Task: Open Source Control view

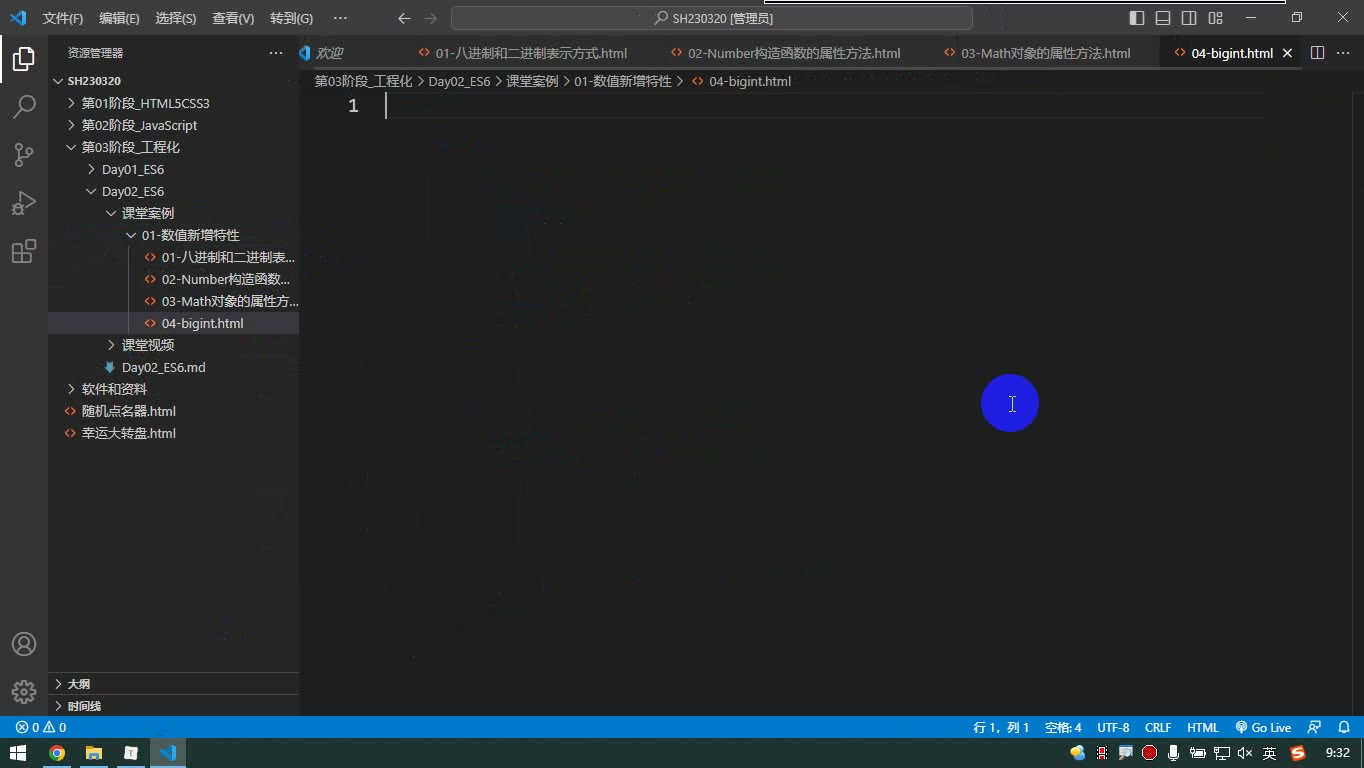Action: pyautogui.click(x=24, y=154)
